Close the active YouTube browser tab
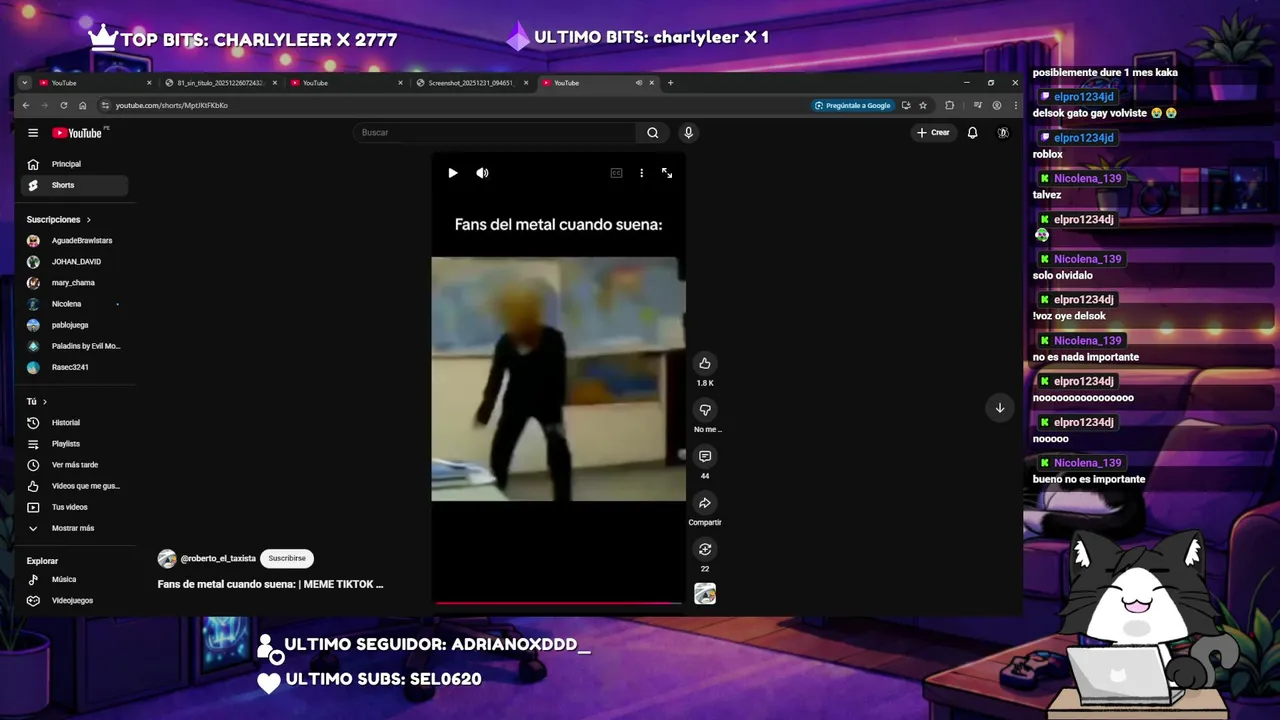Image resolution: width=1280 pixels, height=720 pixels. tap(652, 83)
